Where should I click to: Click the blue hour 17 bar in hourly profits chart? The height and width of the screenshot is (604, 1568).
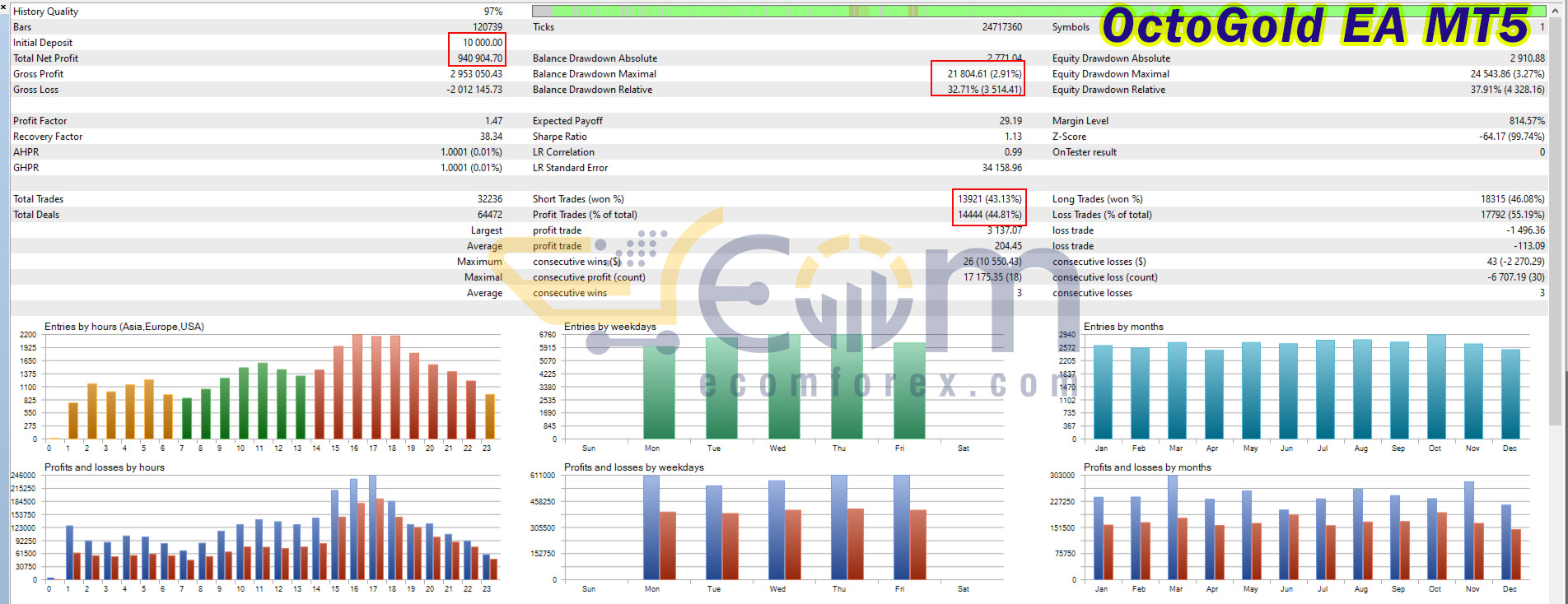click(372, 527)
